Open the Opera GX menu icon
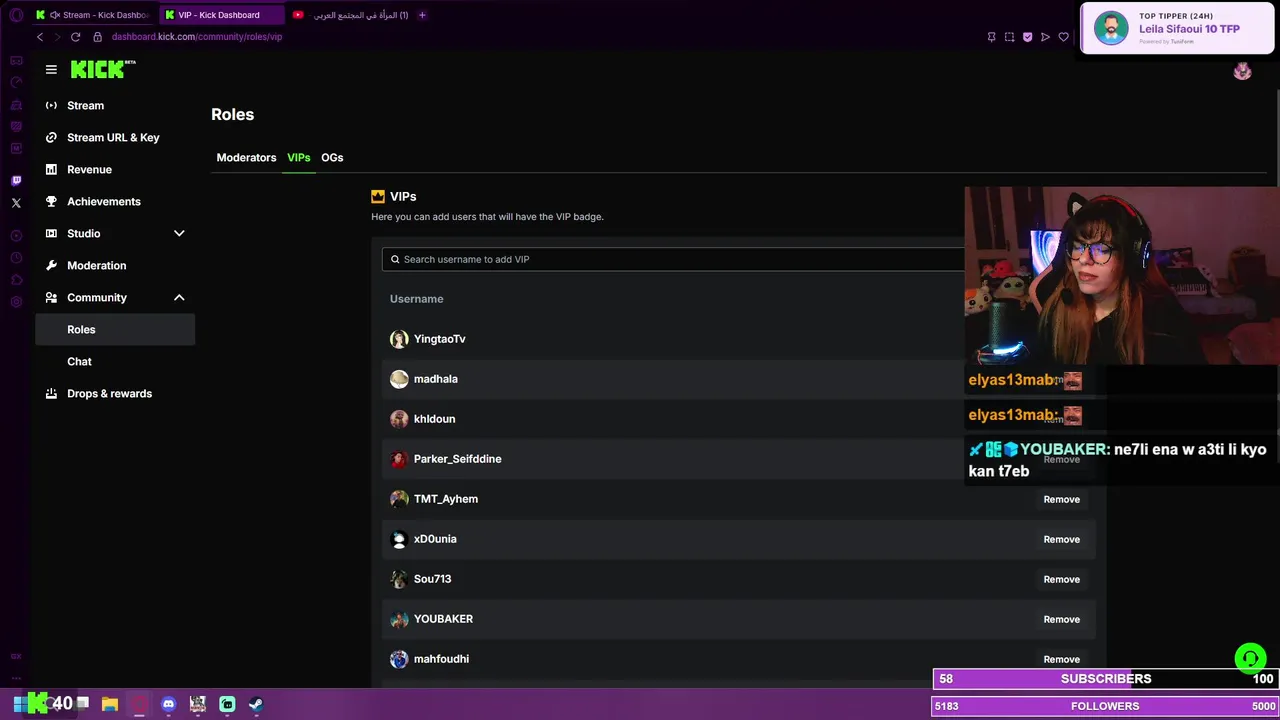This screenshot has height=720, width=1280. click(x=16, y=15)
